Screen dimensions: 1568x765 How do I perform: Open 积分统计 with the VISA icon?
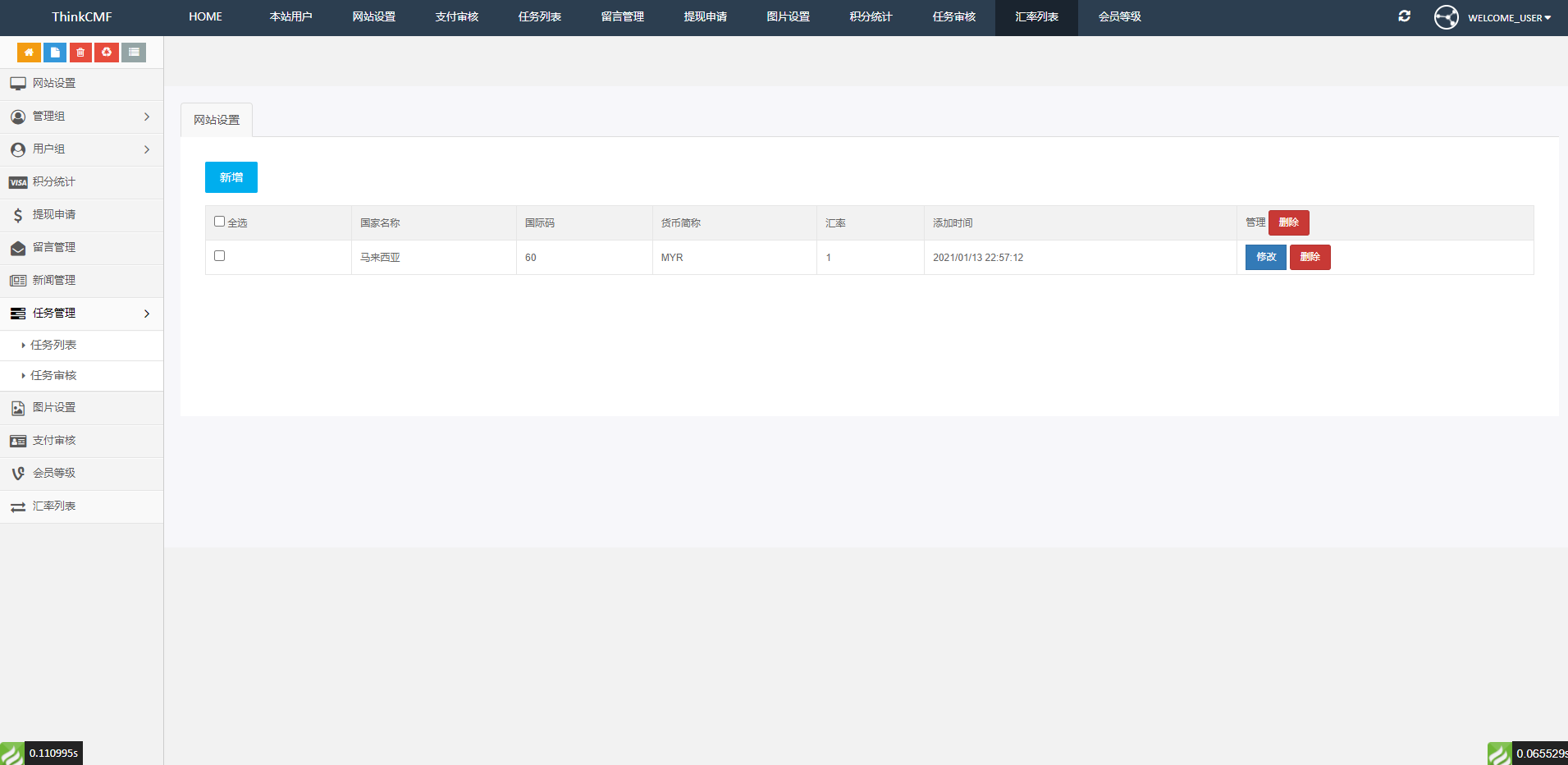pos(54,182)
